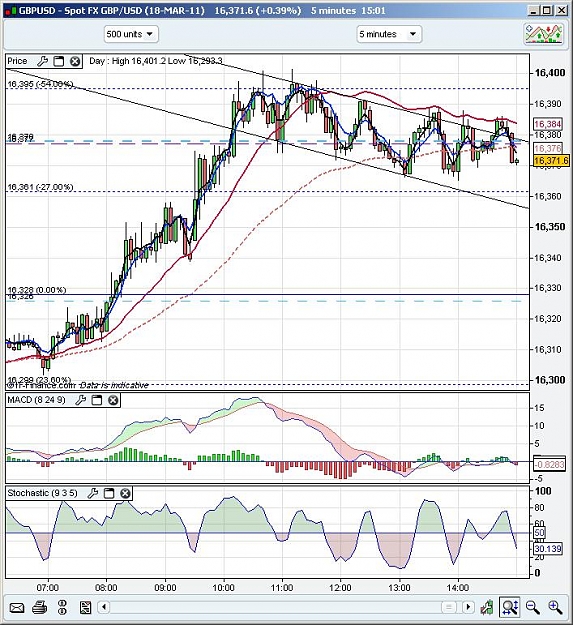Open Price panel wrench settings
This screenshot has width=573, height=625.
click(42, 61)
